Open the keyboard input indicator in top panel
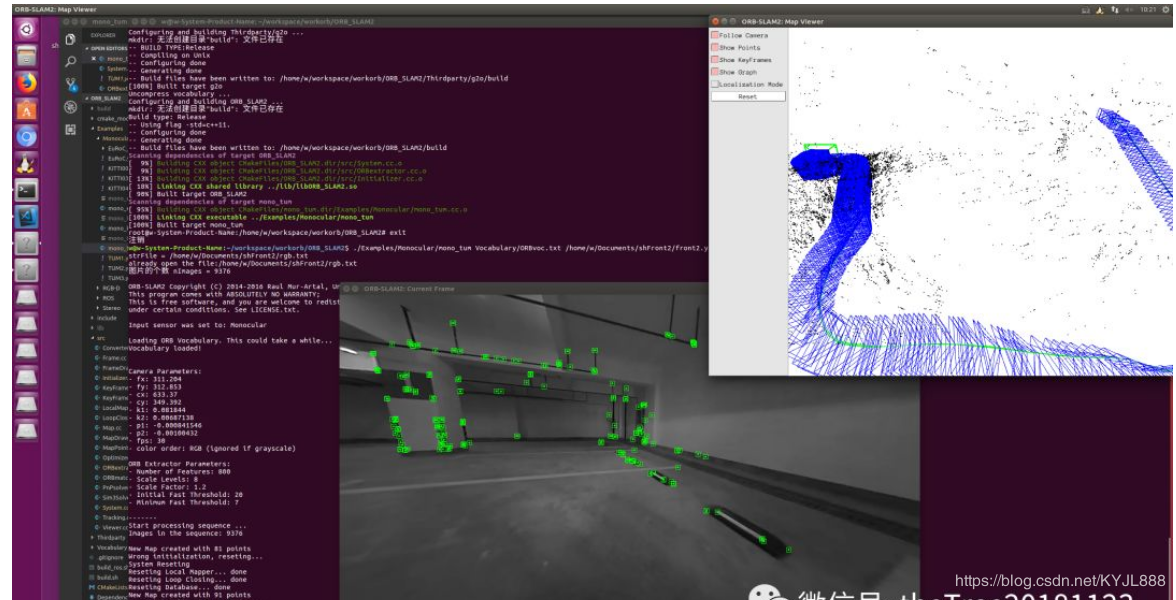The image size is (1176, 600). (x=1087, y=10)
